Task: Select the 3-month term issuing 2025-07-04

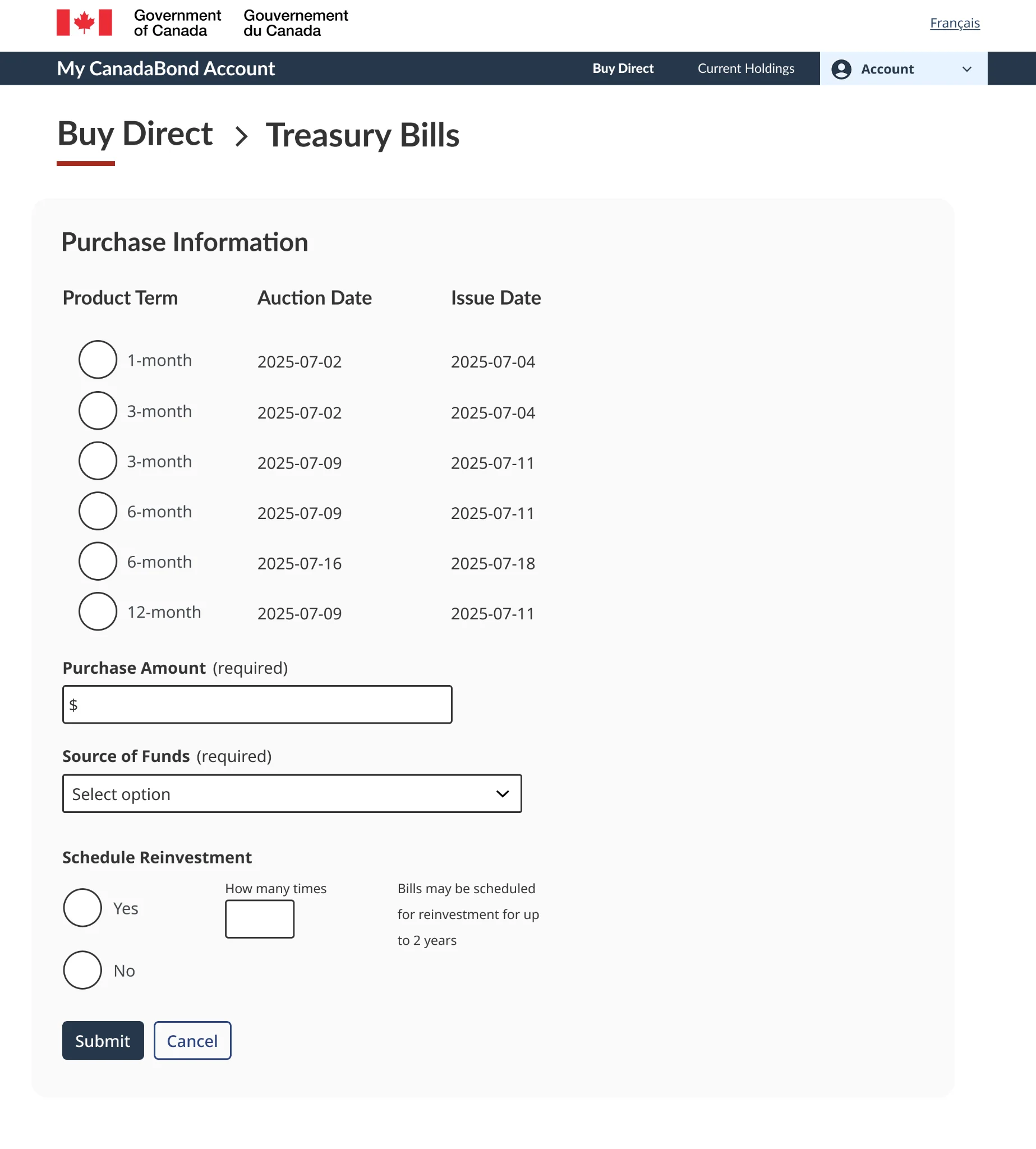Action: coord(98,410)
